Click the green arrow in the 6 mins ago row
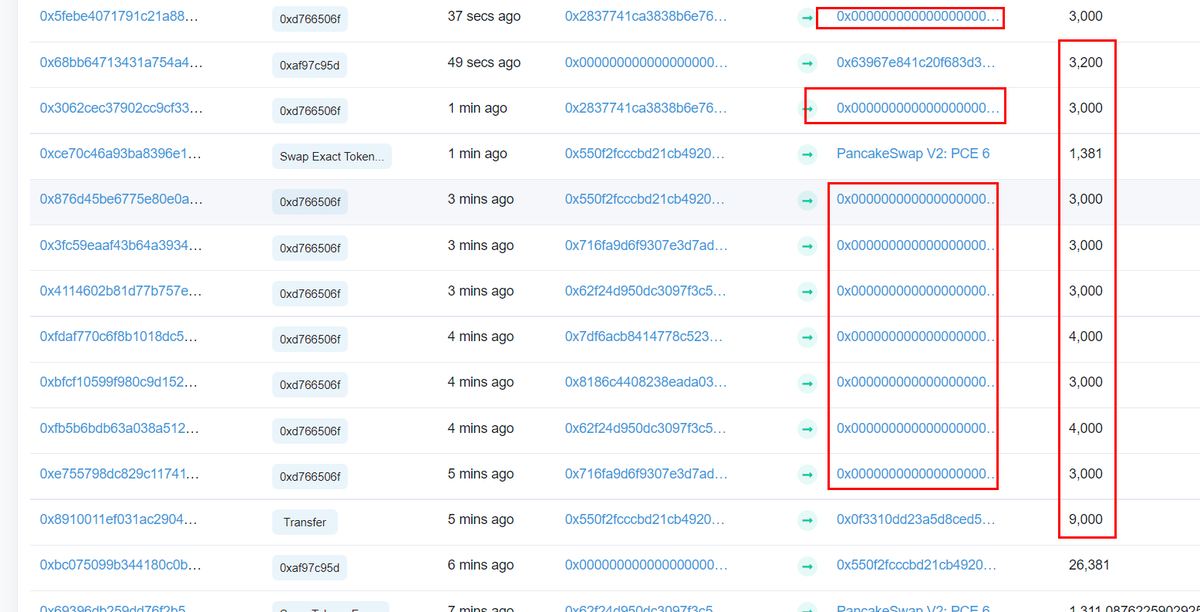The width and height of the screenshot is (1200, 612). point(807,565)
